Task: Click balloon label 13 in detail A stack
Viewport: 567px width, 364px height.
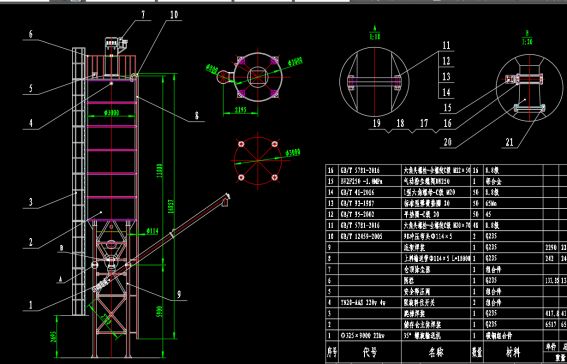Action: pyautogui.click(x=447, y=76)
